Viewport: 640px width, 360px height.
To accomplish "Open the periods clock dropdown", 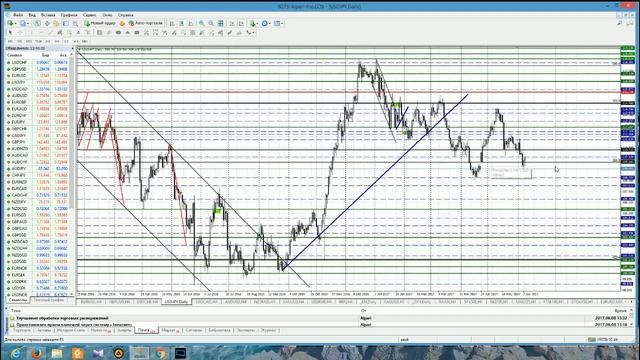I will [266, 23].
